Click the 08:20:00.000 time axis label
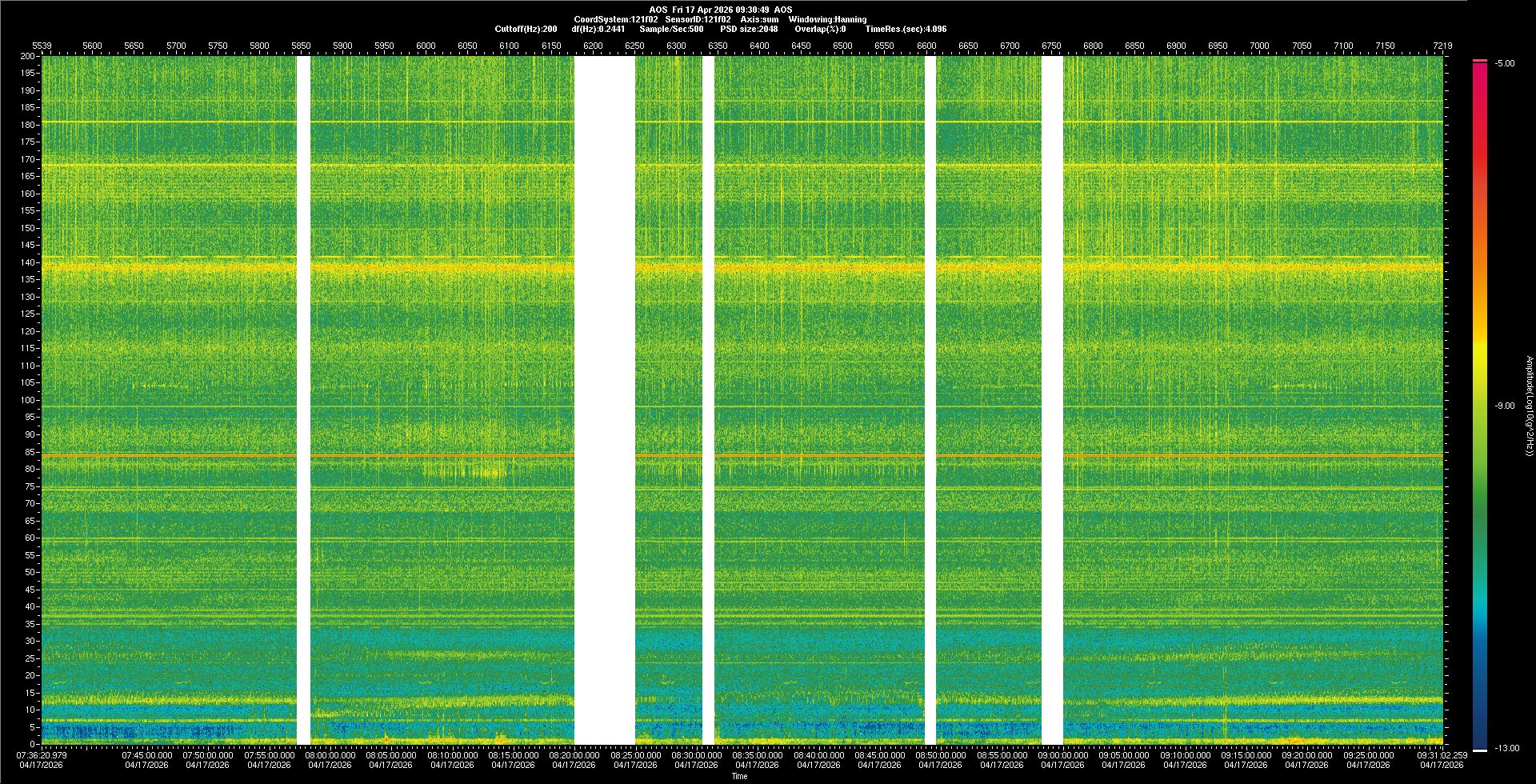The width and height of the screenshot is (1536, 784). [x=574, y=754]
